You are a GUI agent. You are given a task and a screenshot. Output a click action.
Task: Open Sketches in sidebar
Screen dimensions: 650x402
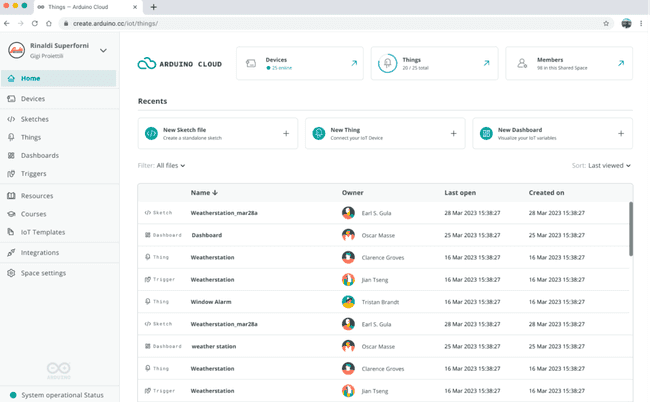coord(35,119)
